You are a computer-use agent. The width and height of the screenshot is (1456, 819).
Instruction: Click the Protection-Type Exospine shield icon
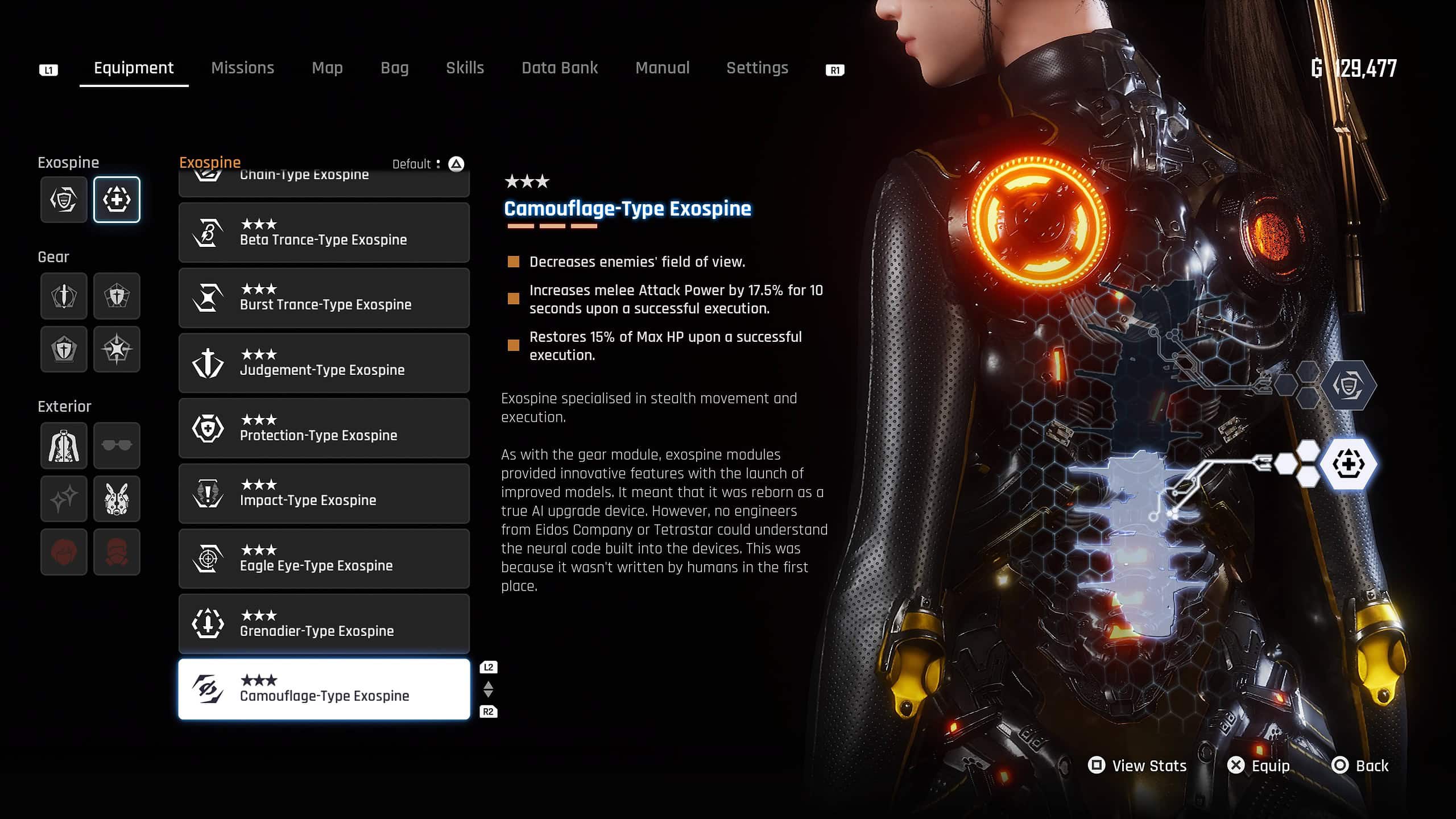point(208,428)
